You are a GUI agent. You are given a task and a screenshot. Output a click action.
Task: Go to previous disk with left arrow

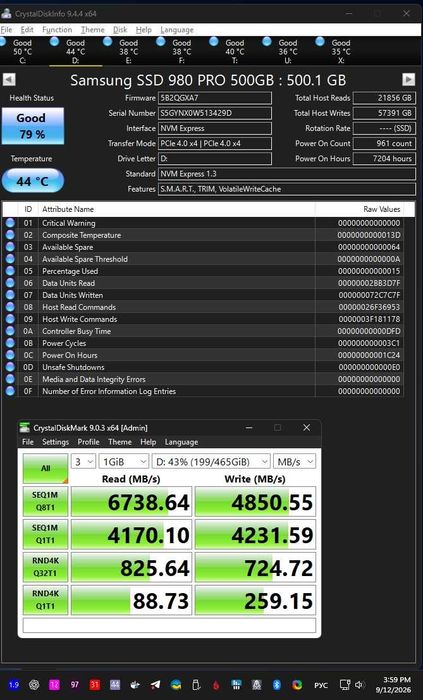(9, 79)
